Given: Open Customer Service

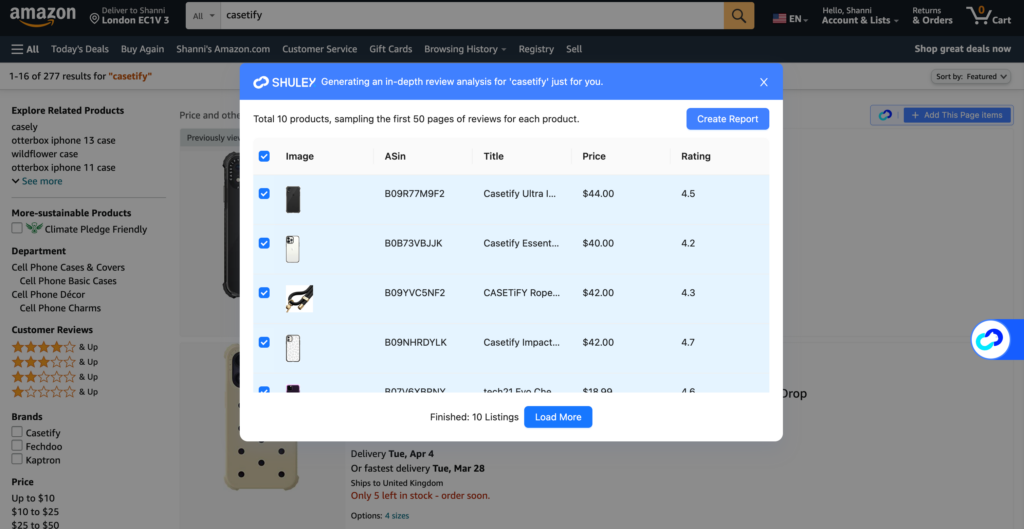Looking at the screenshot, I should (x=319, y=49).
